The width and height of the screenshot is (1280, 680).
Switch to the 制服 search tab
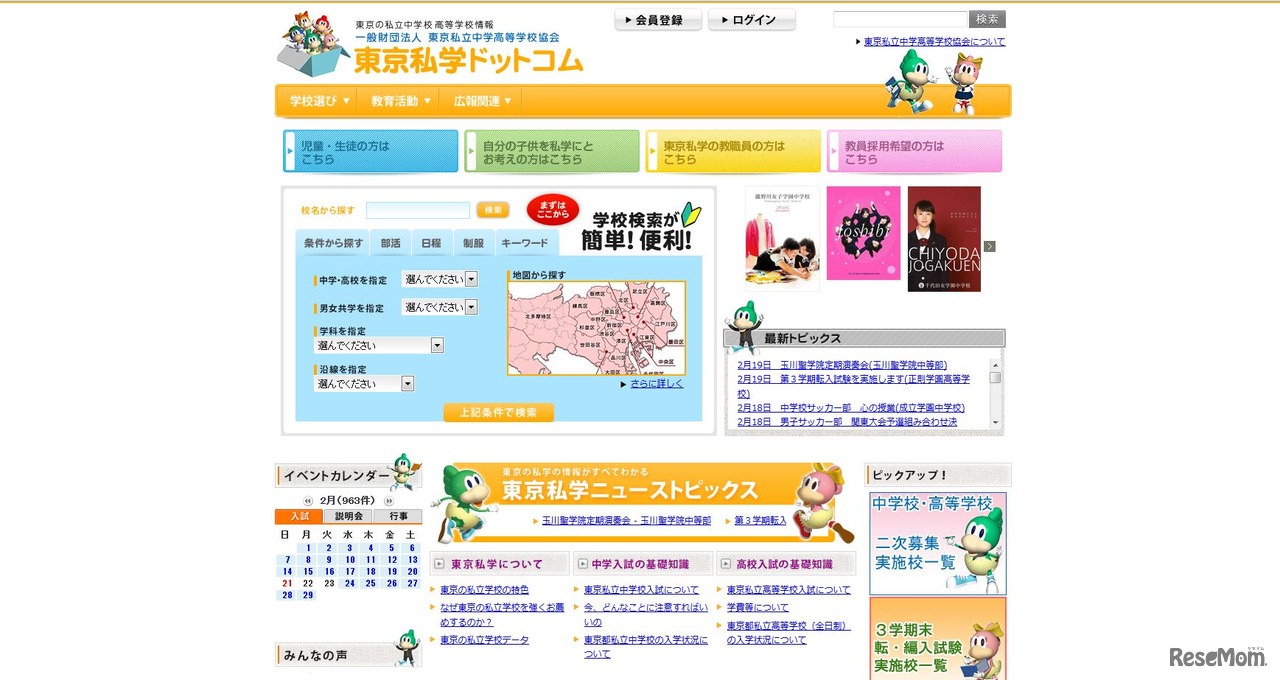coord(472,243)
